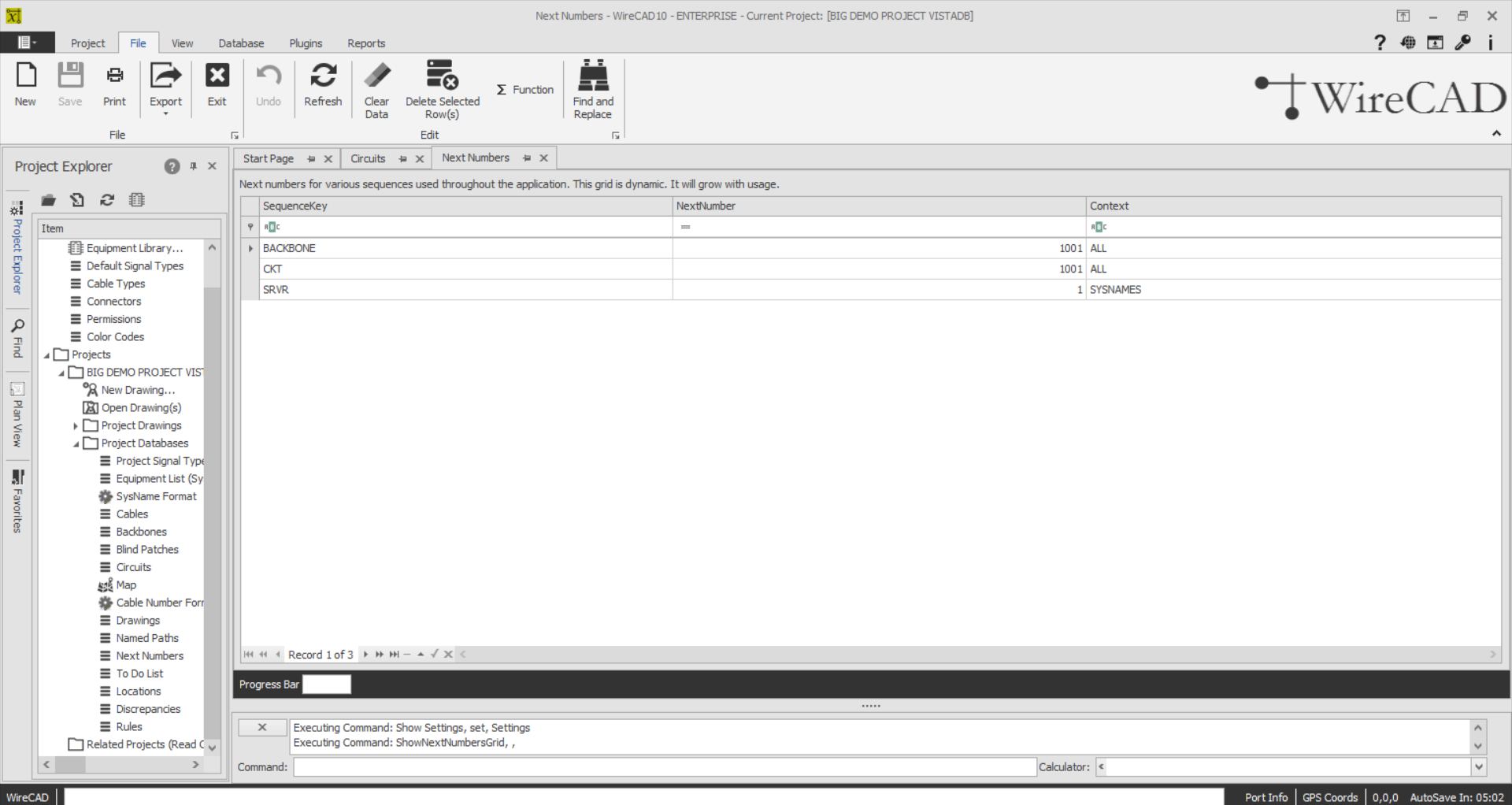Click the help question mark icon
Viewport: 1512px width, 805px height.
1380,43
